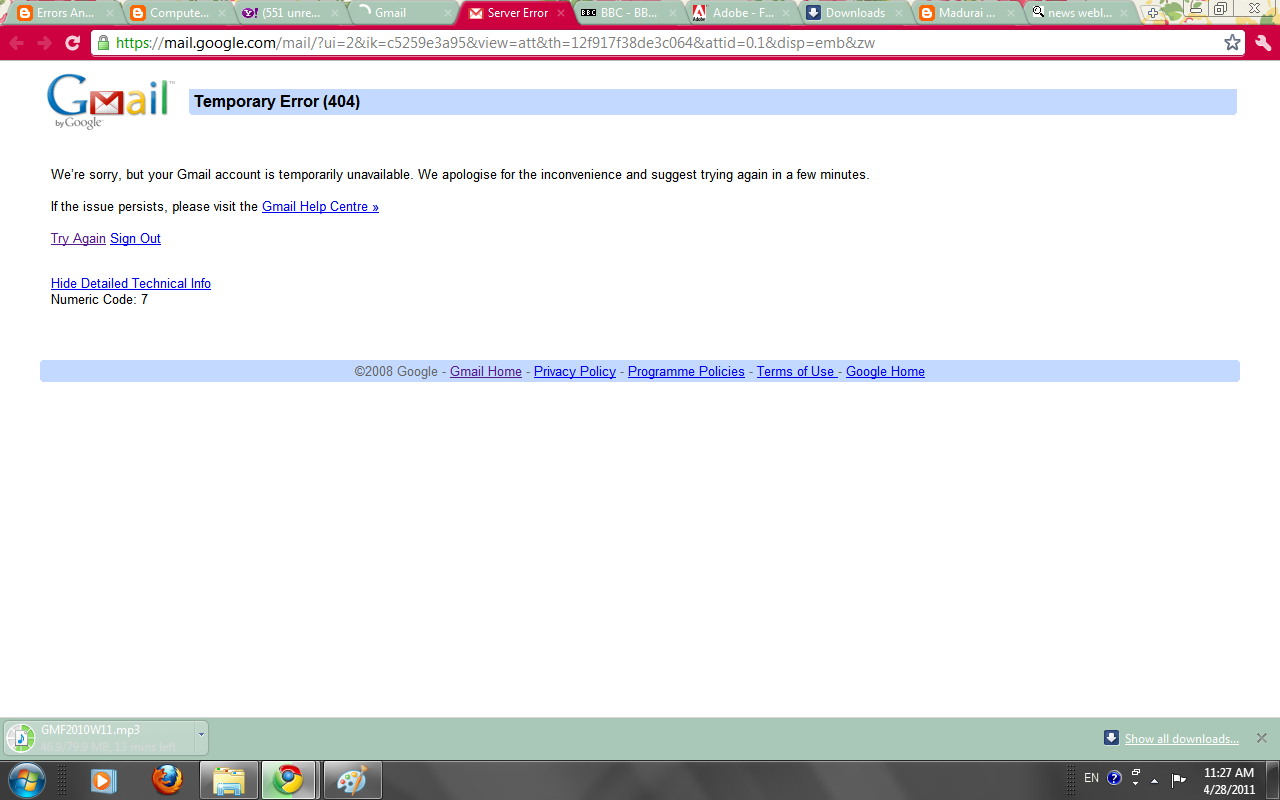Reload the page with the refresh icon

click(72, 43)
